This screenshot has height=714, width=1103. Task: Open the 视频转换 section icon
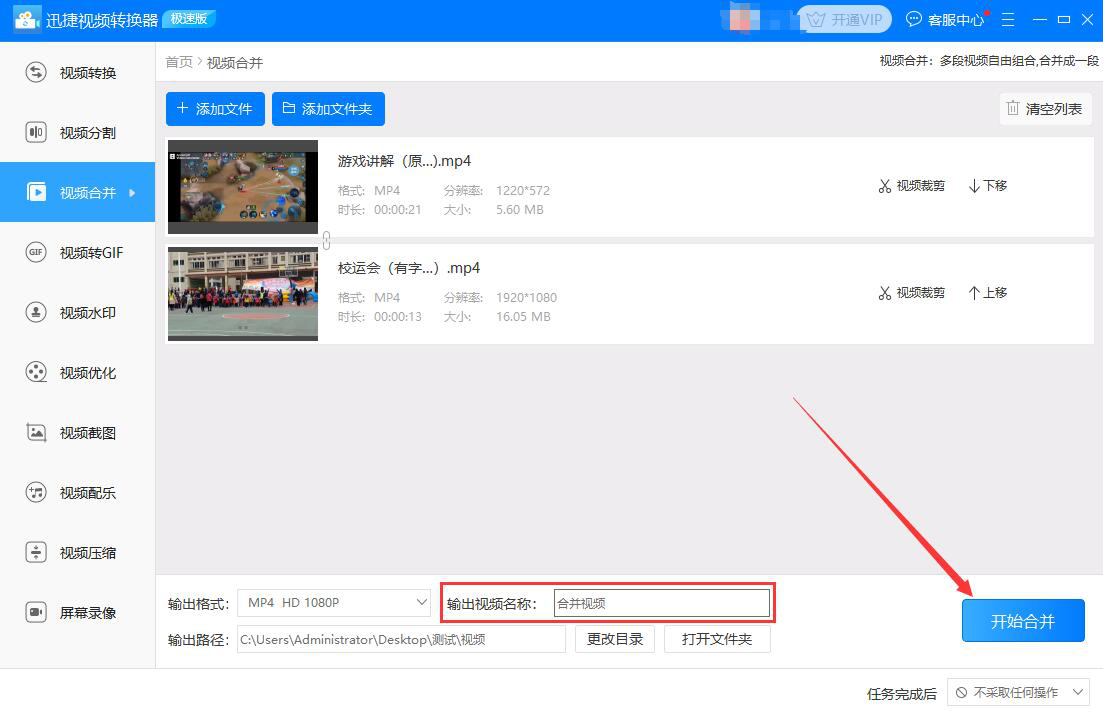point(36,72)
